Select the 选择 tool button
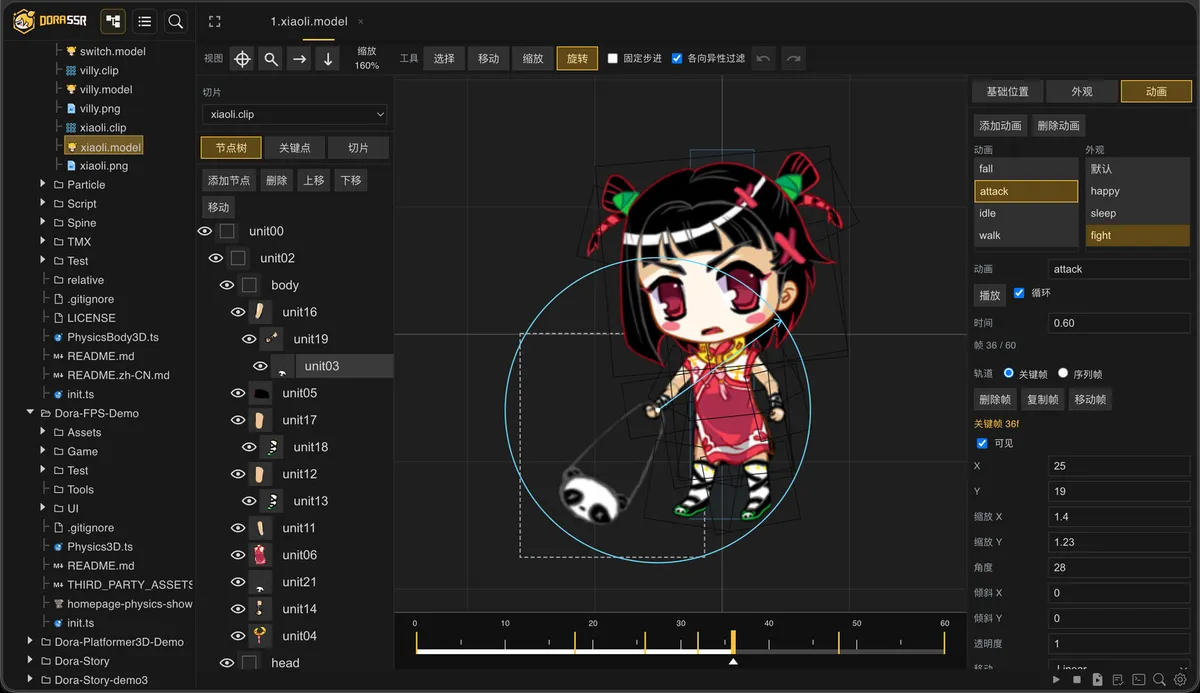 tap(445, 59)
